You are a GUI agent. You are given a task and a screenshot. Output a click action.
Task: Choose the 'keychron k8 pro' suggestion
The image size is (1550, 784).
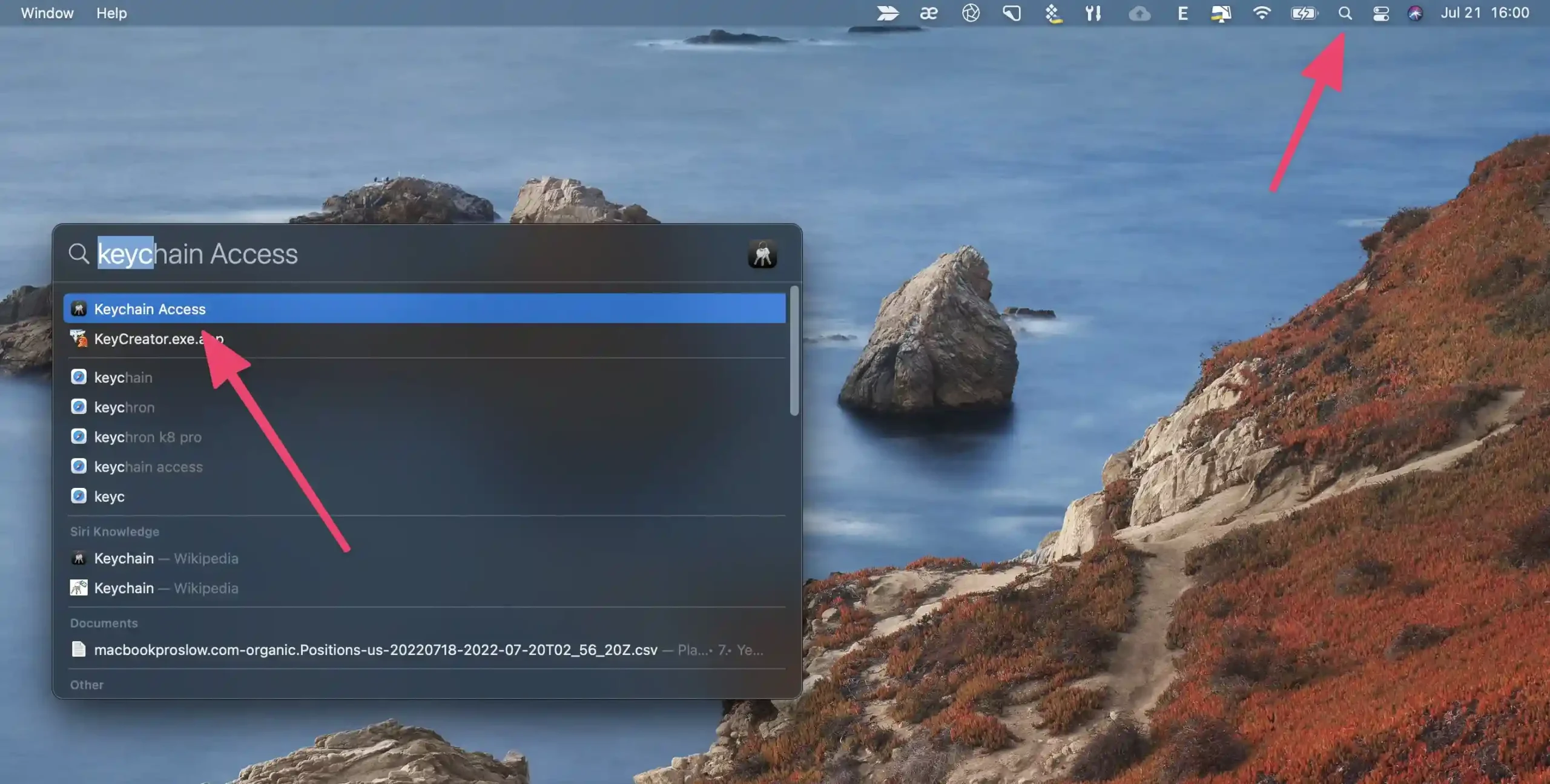coord(424,436)
